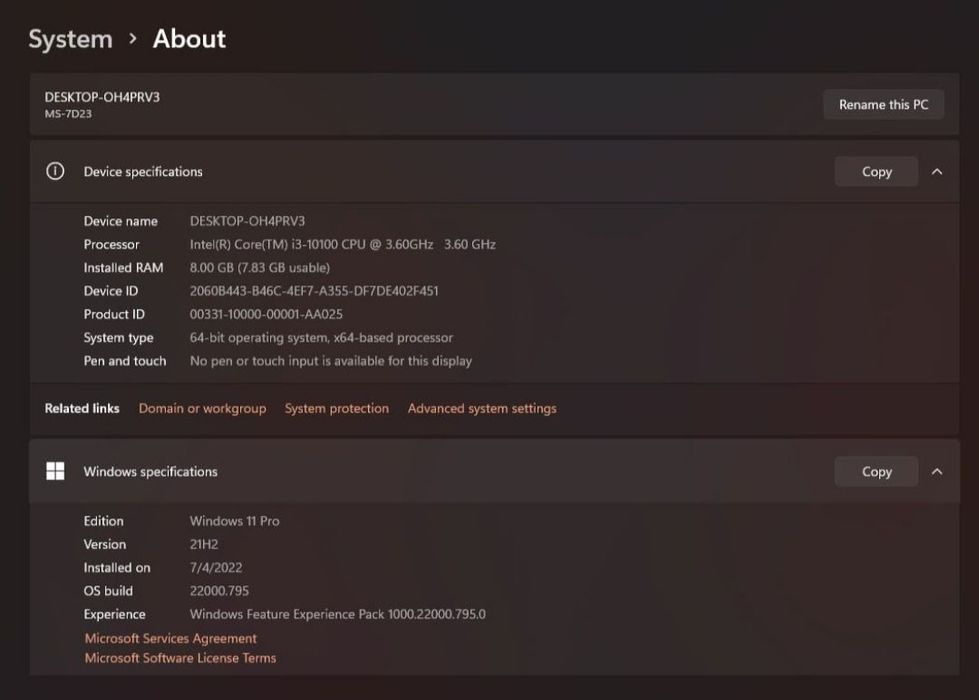Select the No pen or touch input text
This screenshot has height=700, width=979.
point(331,361)
